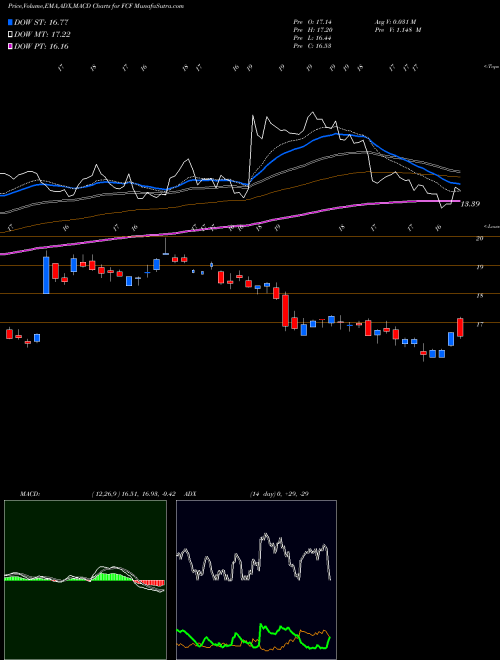Open the green MACD histogram panel

(x=85, y=580)
